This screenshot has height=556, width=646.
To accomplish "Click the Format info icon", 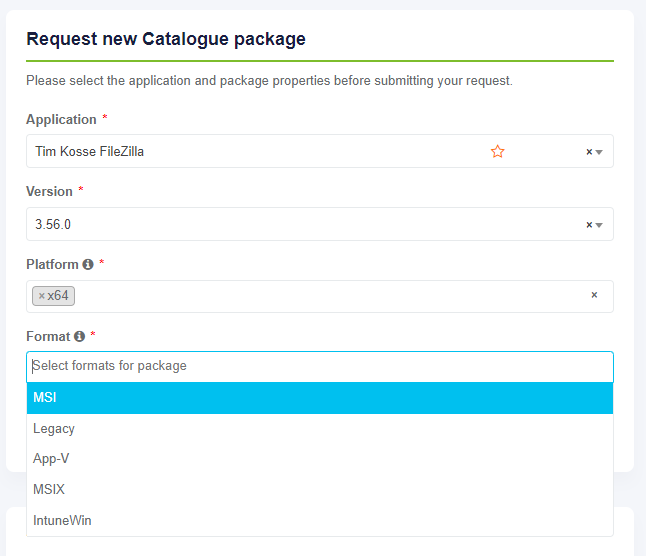I will (x=79, y=337).
